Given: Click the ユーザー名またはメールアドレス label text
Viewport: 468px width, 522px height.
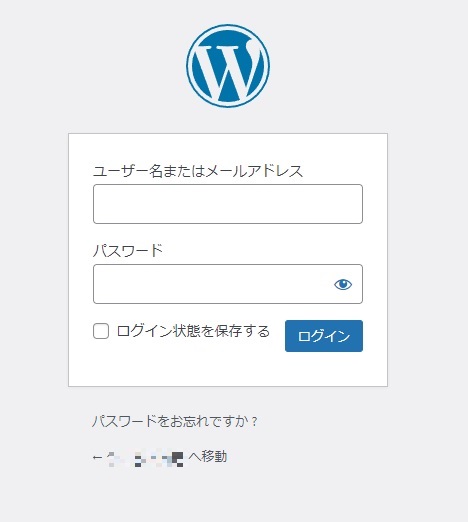Looking at the screenshot, I should tap(198, 171).
